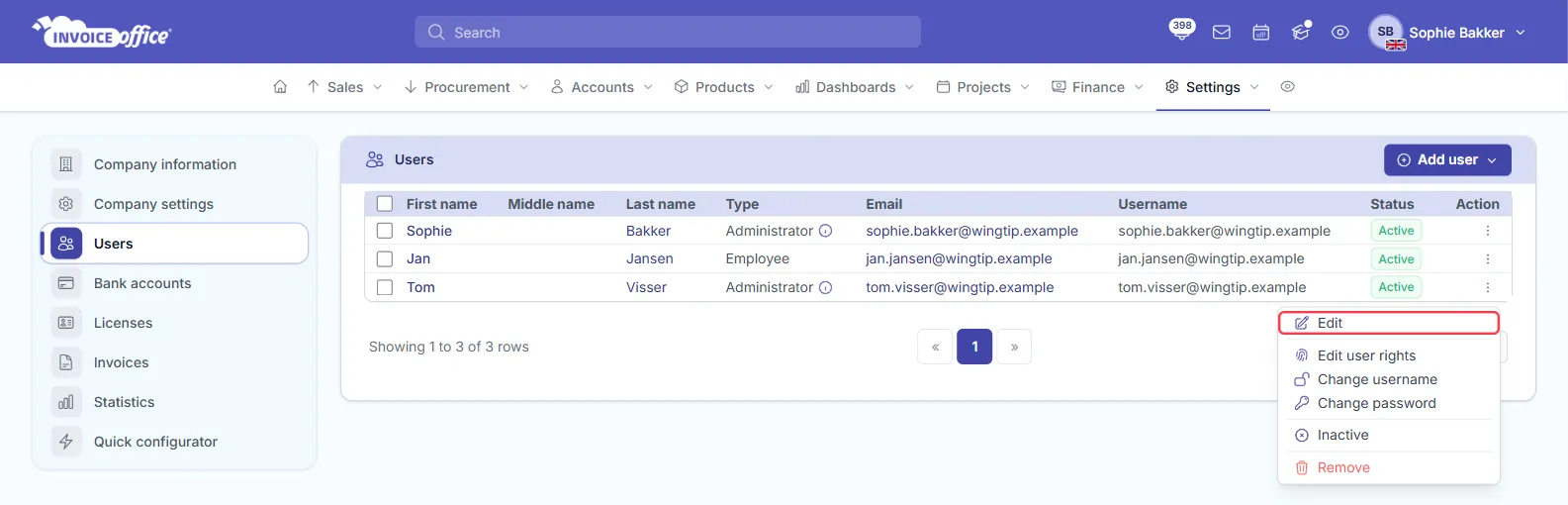This screenshot has width=1568, height=505.
Task: Click Company settings gear icon
Action: (66, 204)
